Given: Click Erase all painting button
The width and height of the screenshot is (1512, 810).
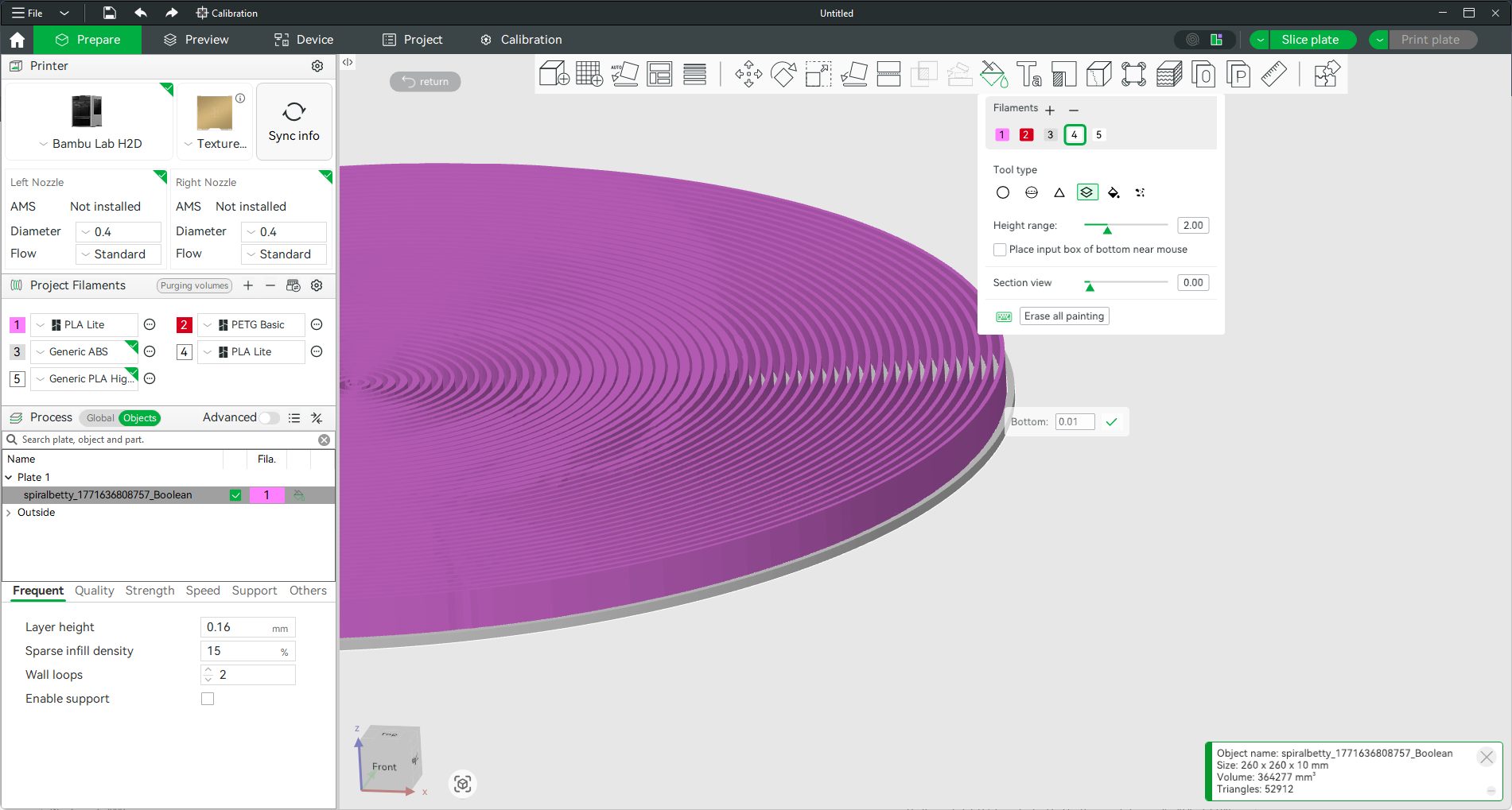Looking at the screenshot, I should pyautogui.click(x=1063, y=316).
